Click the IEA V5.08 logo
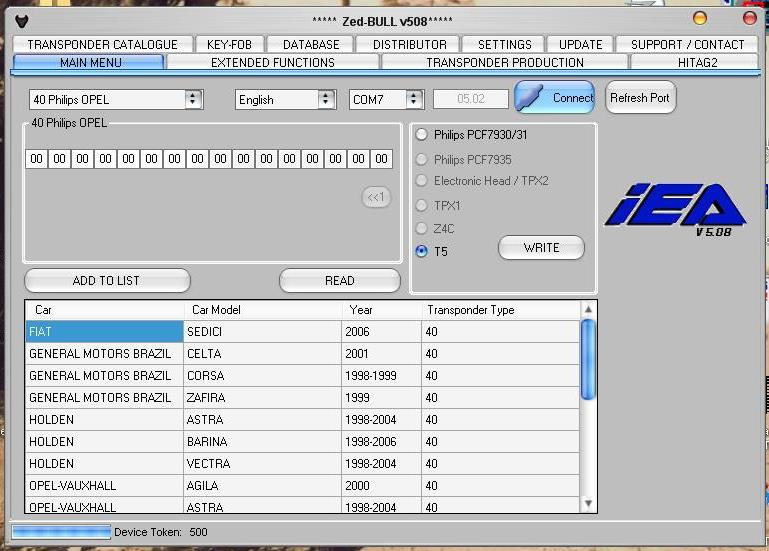Image resolution: width=769 pixels, height=551 pixels. (675, 210)
